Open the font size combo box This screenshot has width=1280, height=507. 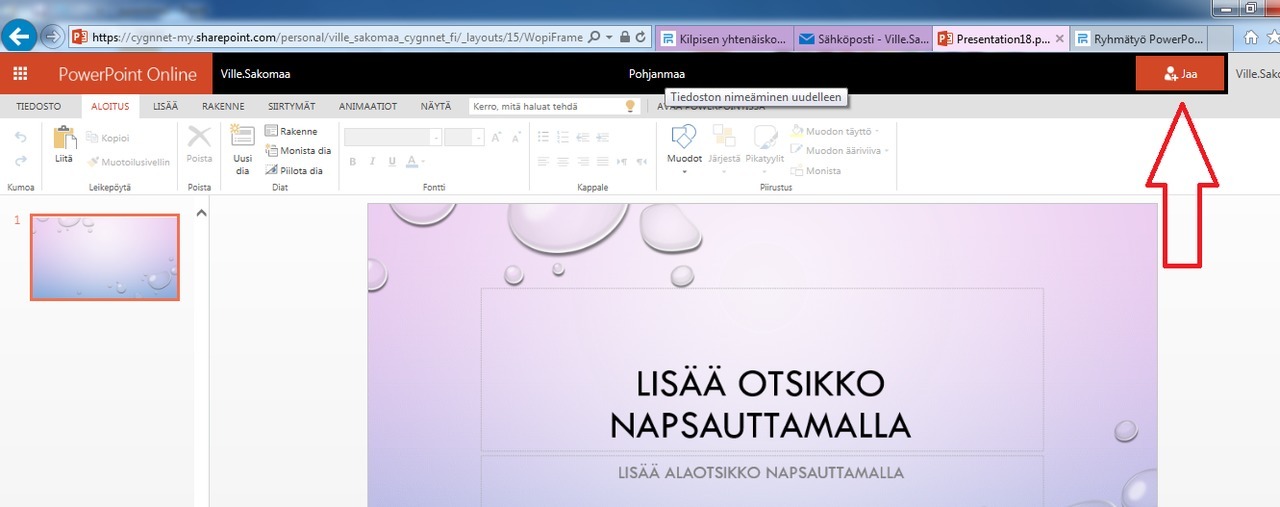point(464,137)
